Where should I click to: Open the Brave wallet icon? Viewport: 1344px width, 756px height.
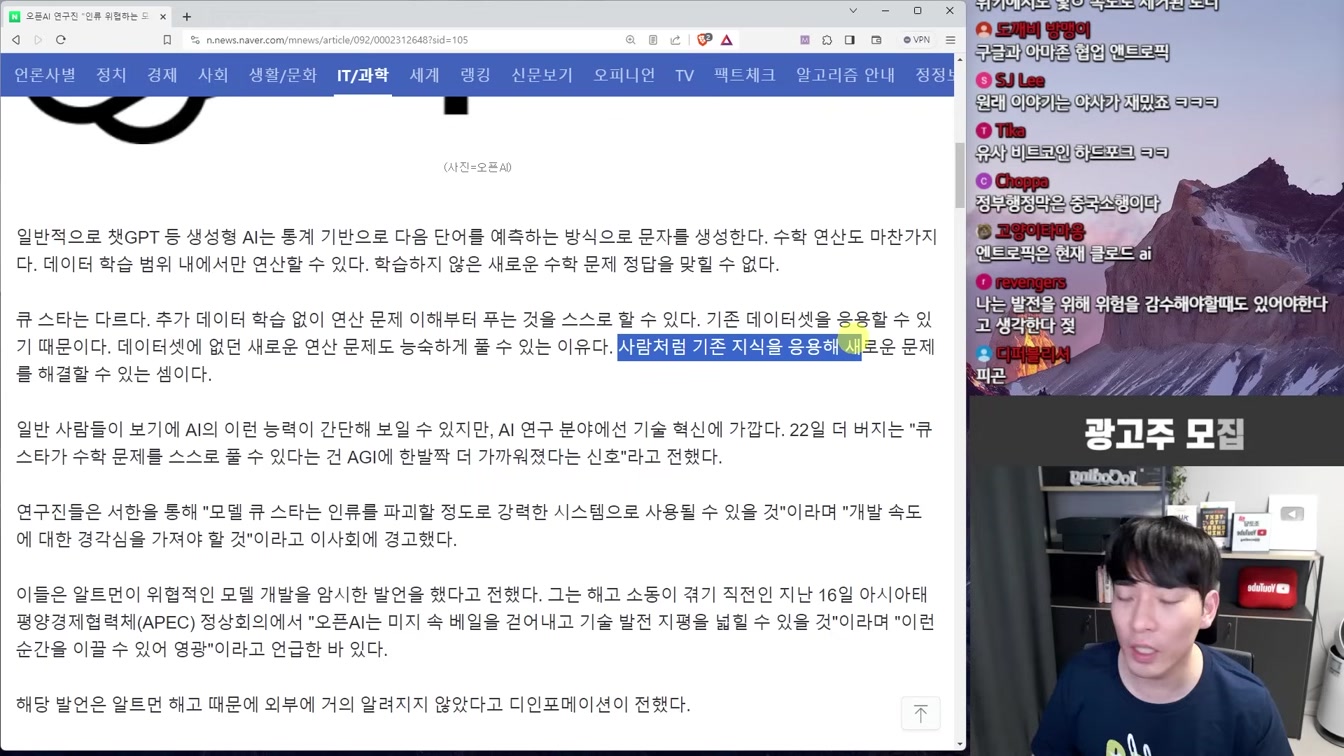[x=876, y=40]
